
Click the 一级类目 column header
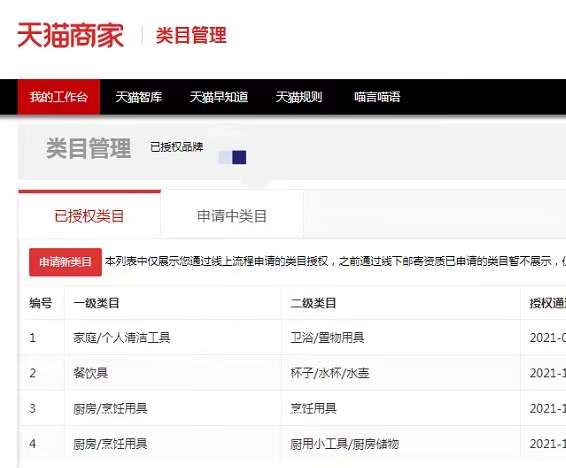click(x=96, y=303)
